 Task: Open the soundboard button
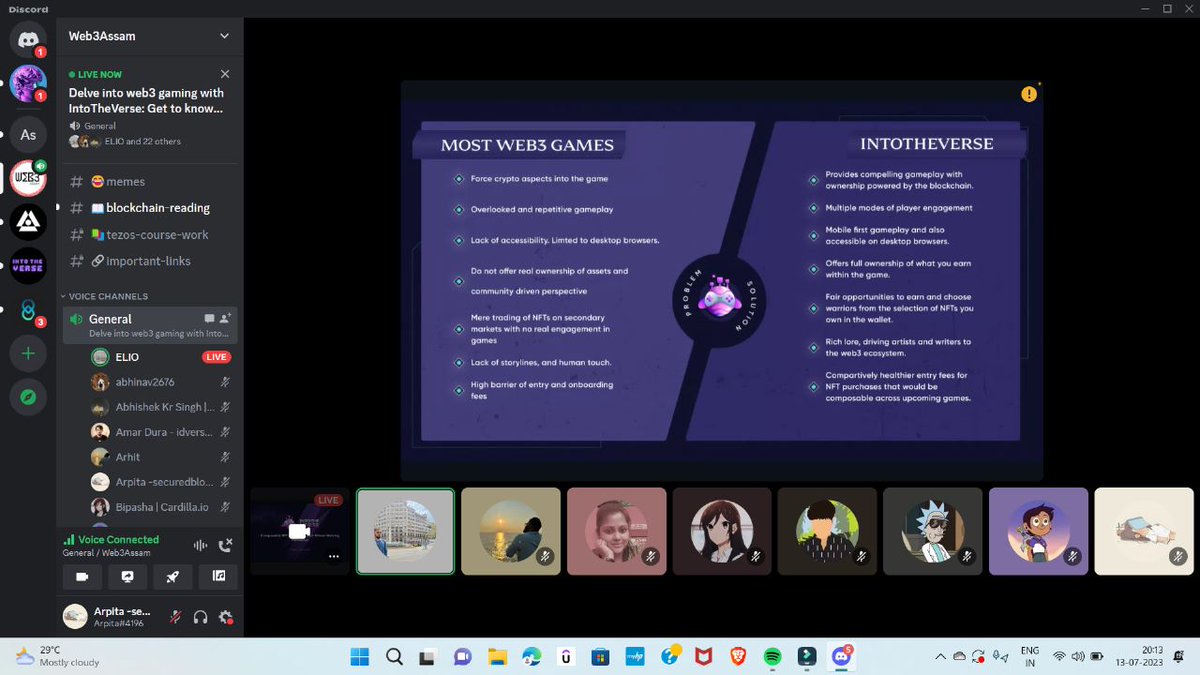point(218,576)
